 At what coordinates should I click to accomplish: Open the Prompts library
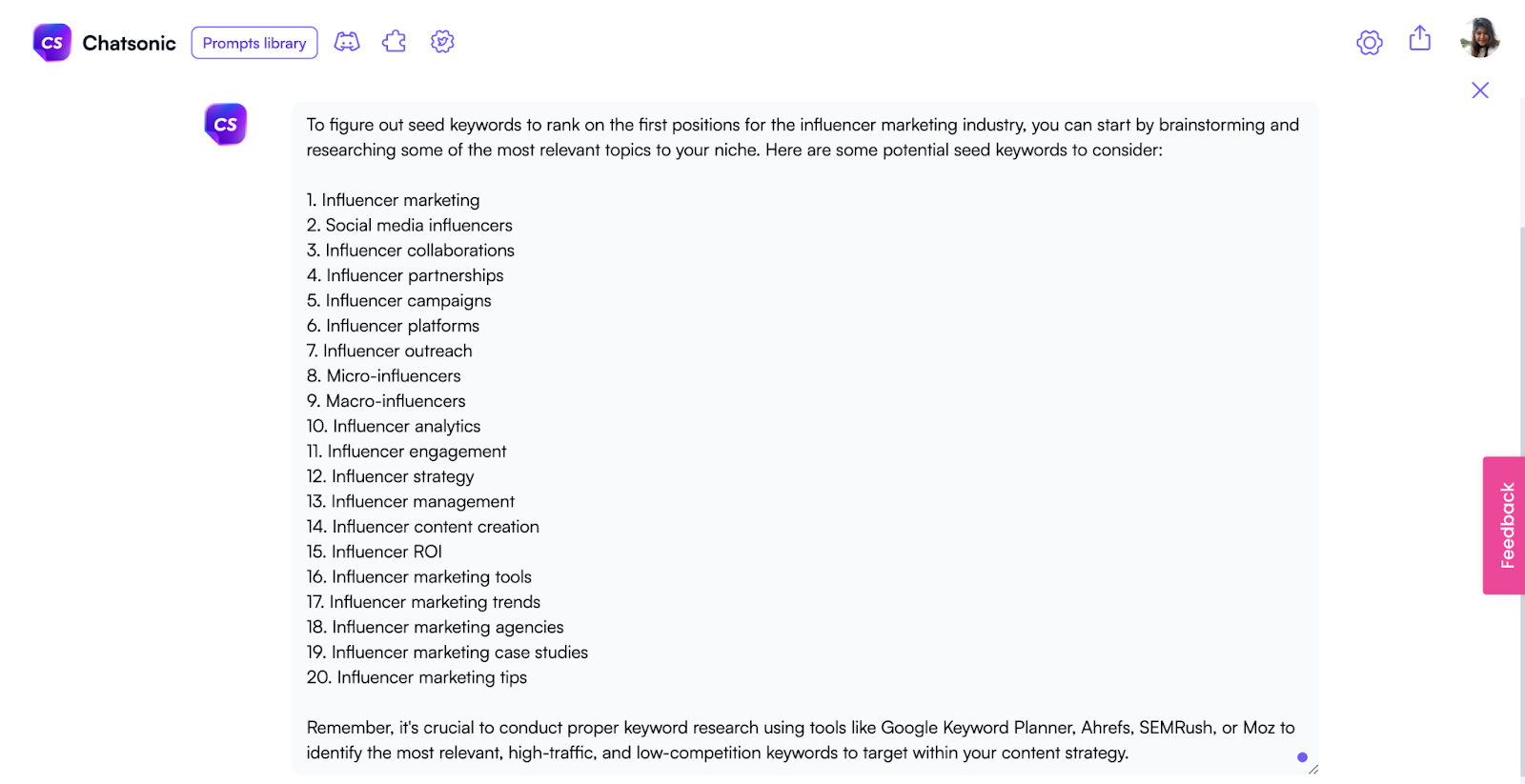[254, 43]
